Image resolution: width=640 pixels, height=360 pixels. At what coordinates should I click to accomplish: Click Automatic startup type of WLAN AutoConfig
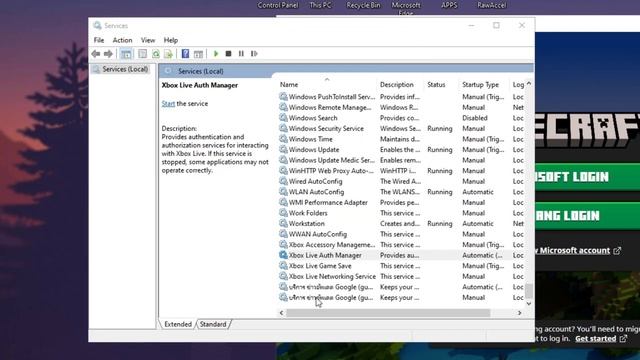coord(478,192)
